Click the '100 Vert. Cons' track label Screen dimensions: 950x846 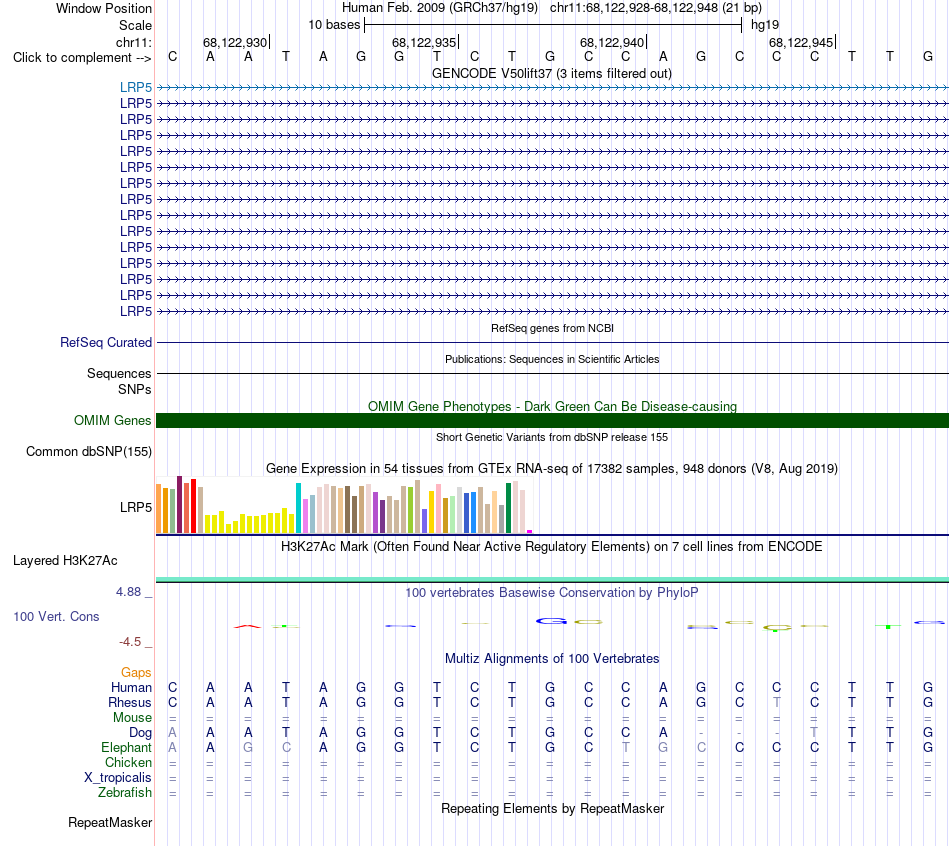pyautogui.click(x=56, y=616)
